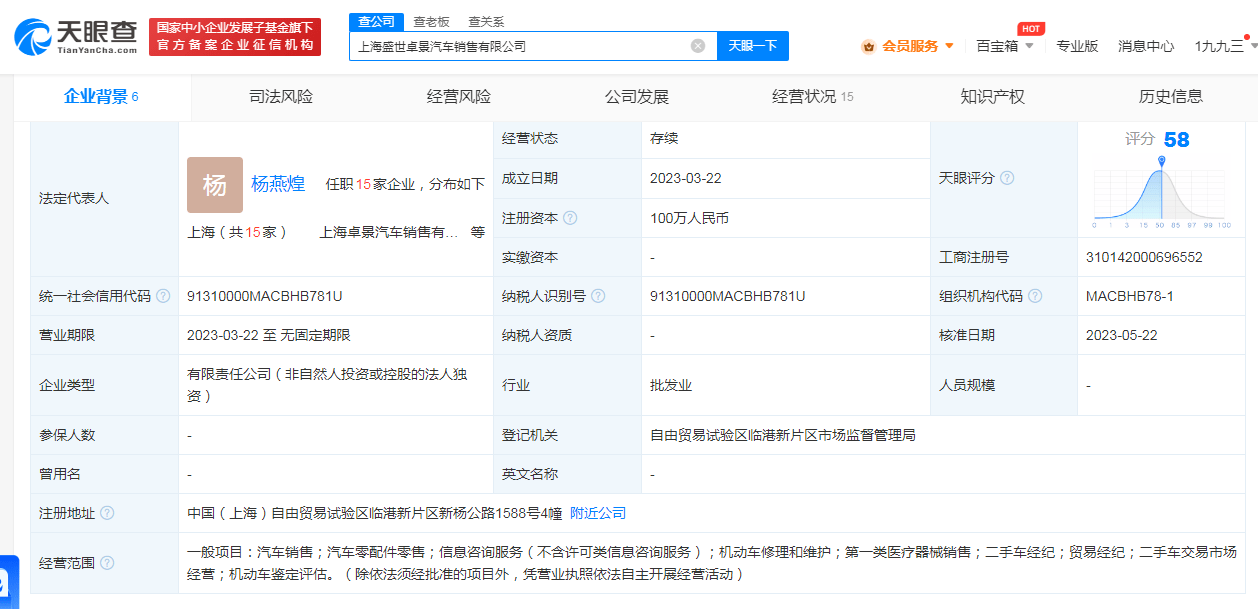Select the 历史信息 tab

coord(1171,97)
